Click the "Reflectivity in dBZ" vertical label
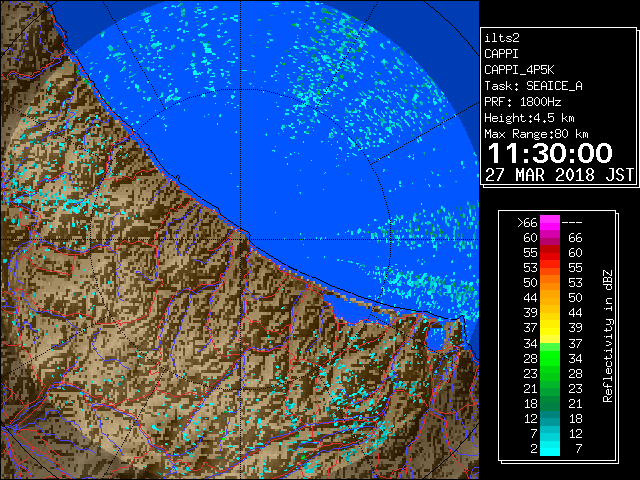 607,336
